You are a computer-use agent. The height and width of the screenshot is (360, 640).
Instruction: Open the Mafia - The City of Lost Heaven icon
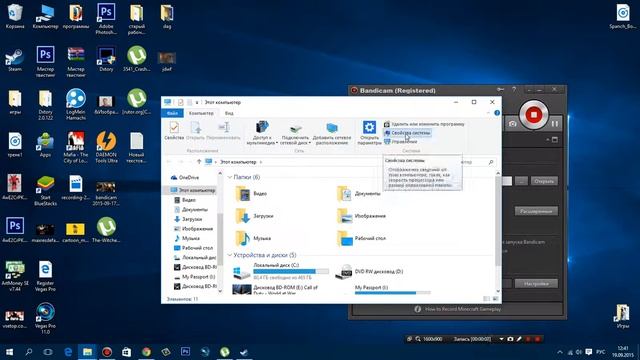(76, 147)
